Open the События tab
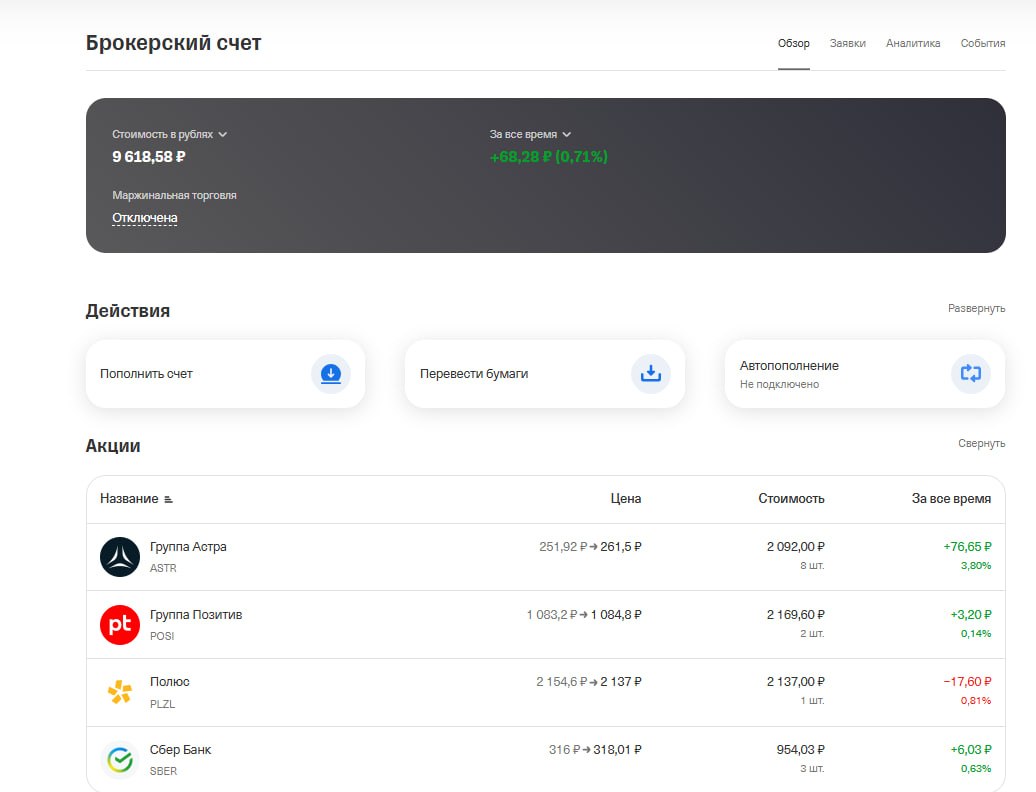The width and height of the screenshot is (1036, 792). pos(982,44)
